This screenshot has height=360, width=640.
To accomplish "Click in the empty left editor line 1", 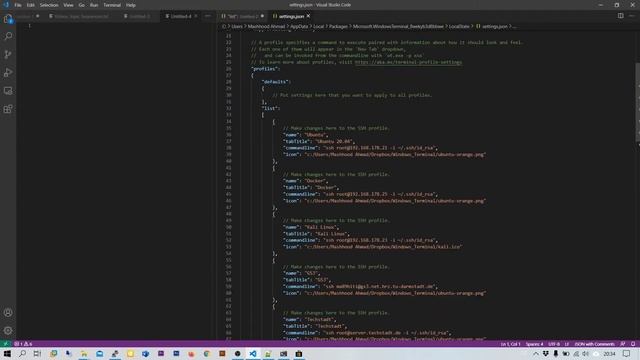I will tap(122, 26).
